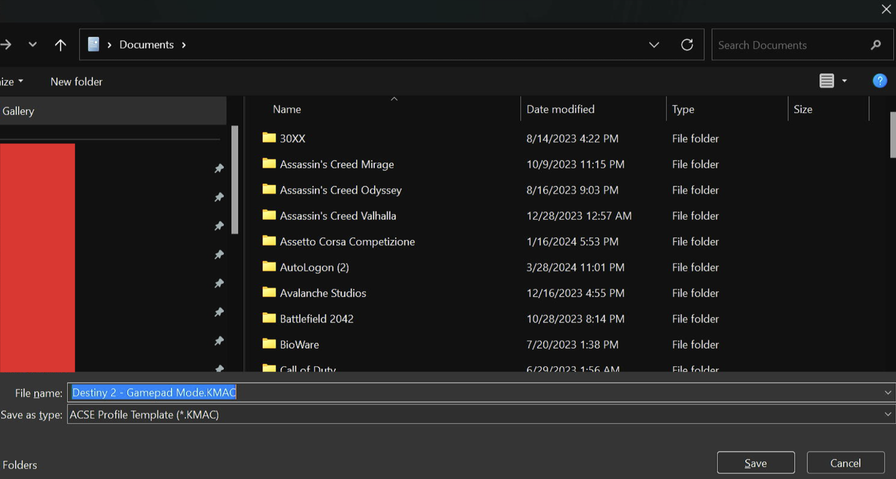Open the Help question mark icon
Viewport: 896px width, 479px height.
point(879,81)
